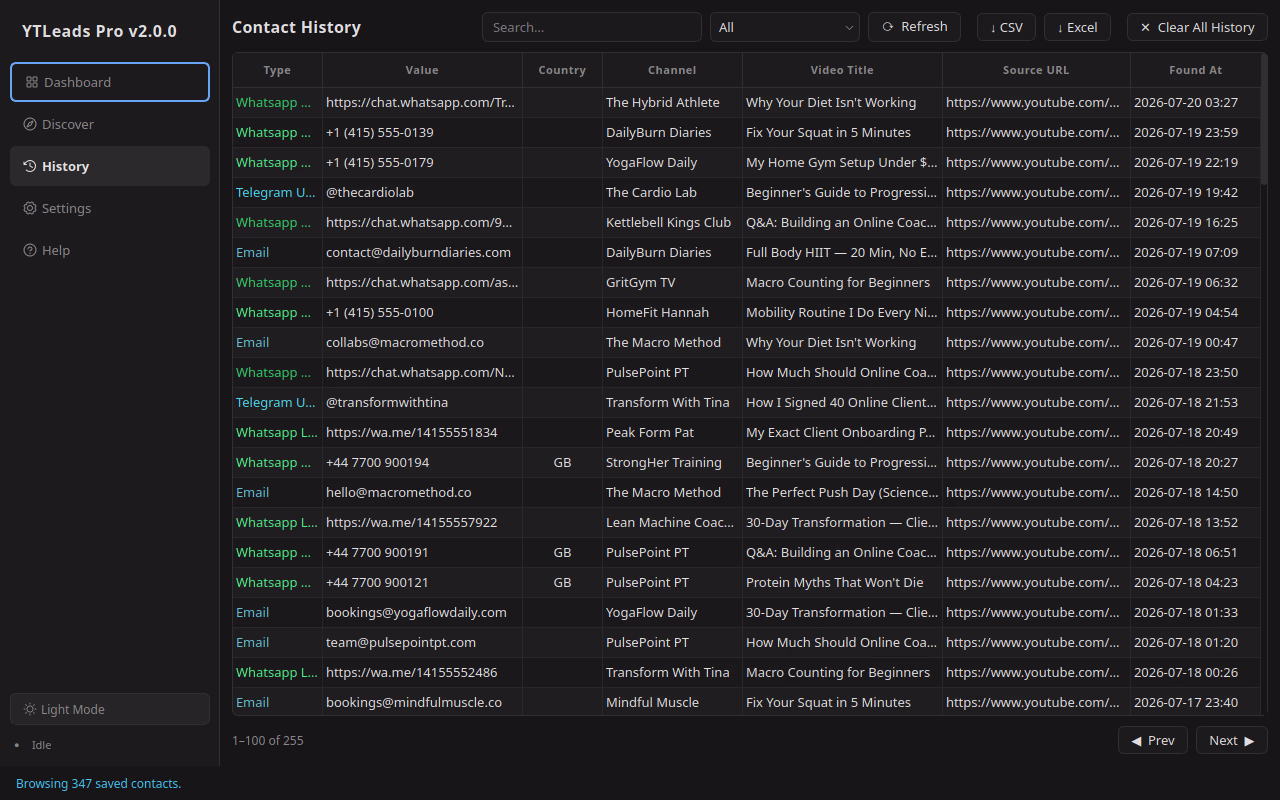Go to the Discover section

(x=110, y=124)
